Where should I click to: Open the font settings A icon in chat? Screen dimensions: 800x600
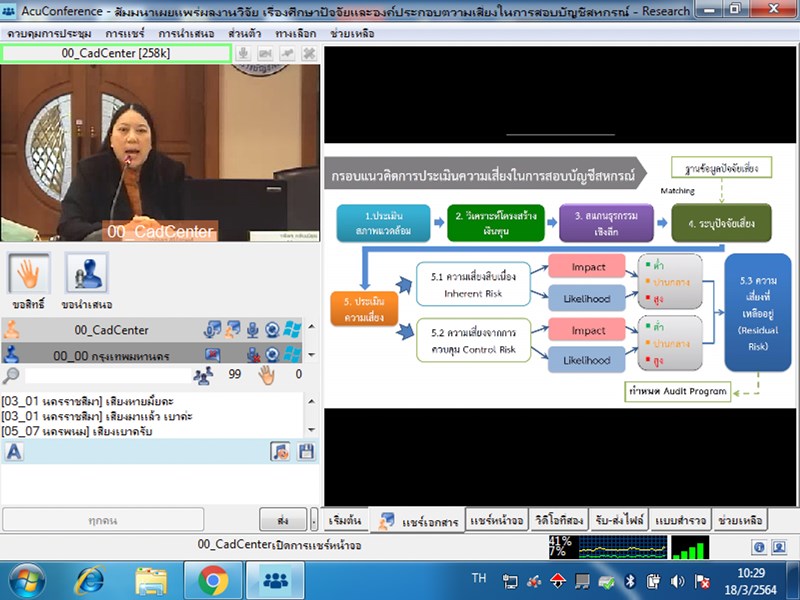tap(14, 452)
